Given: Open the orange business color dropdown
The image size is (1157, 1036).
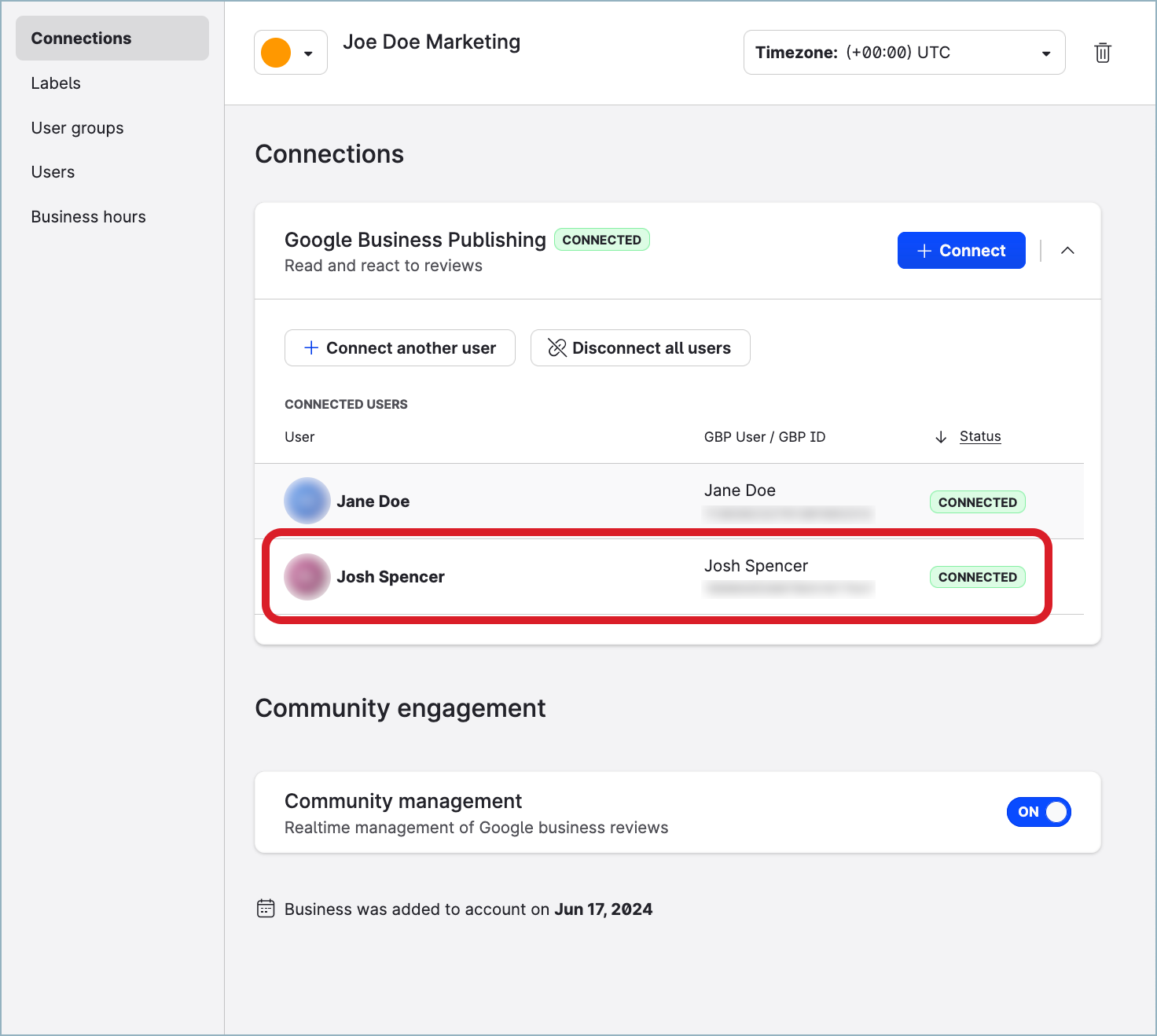Looking at the screenshot, I should 308,53.
